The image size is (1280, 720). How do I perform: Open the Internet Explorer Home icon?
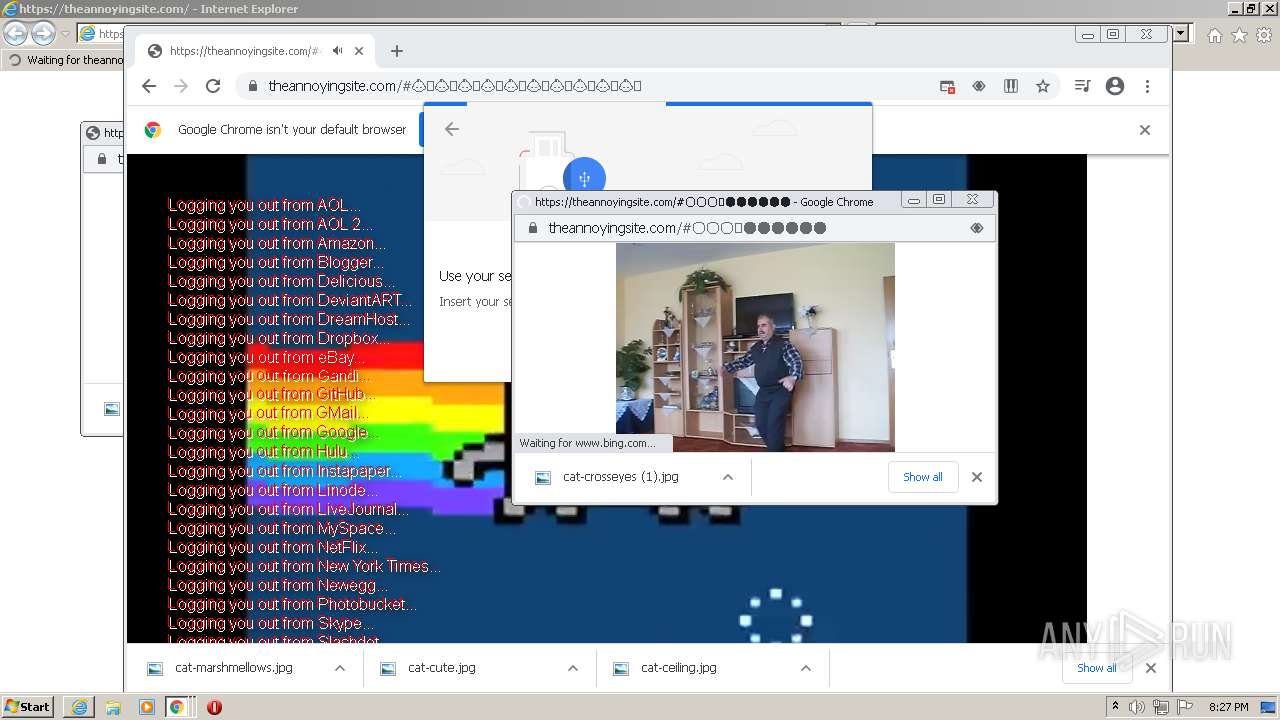click(1214, 35)
